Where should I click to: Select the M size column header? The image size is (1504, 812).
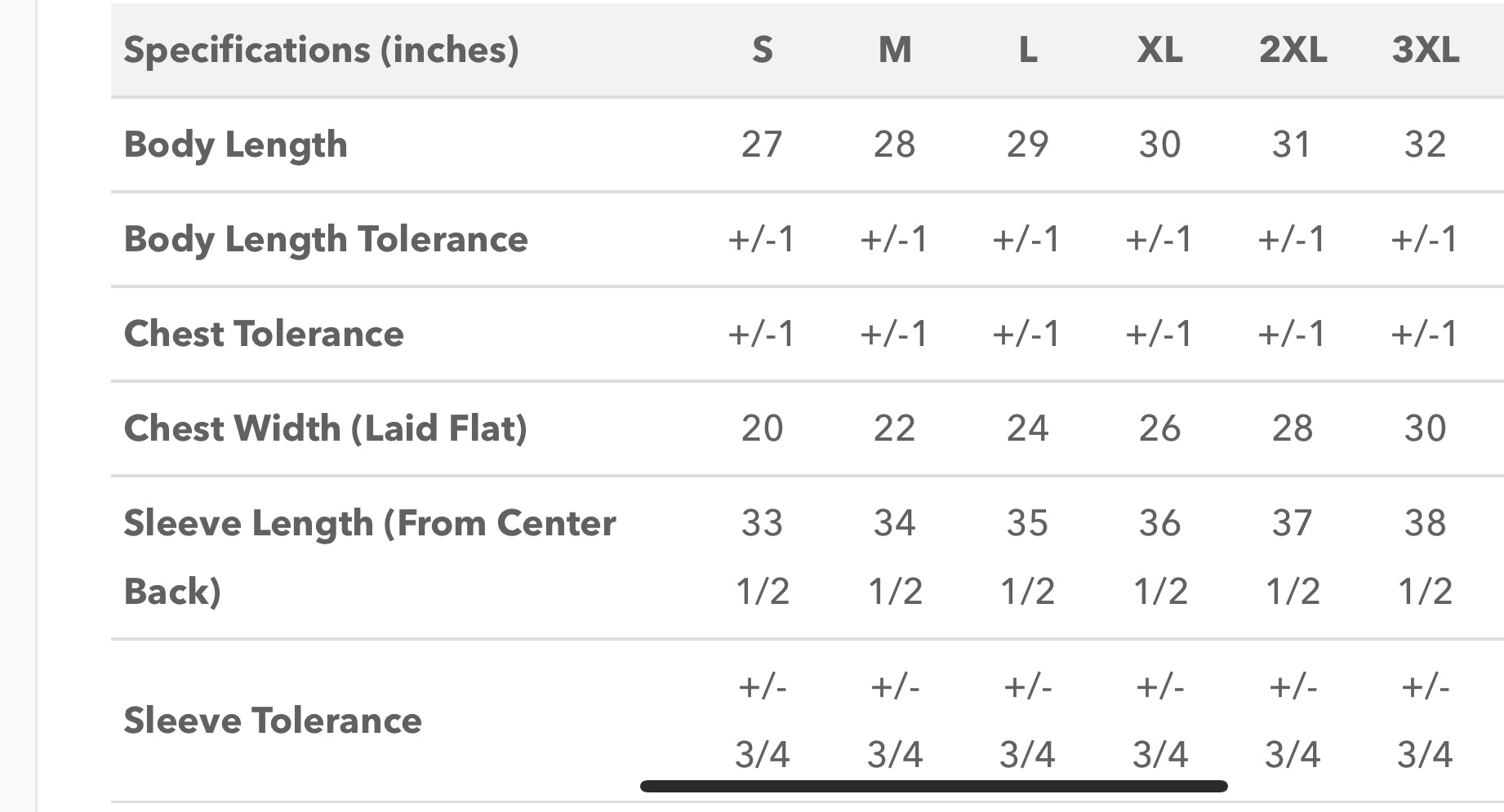[895, 51]
